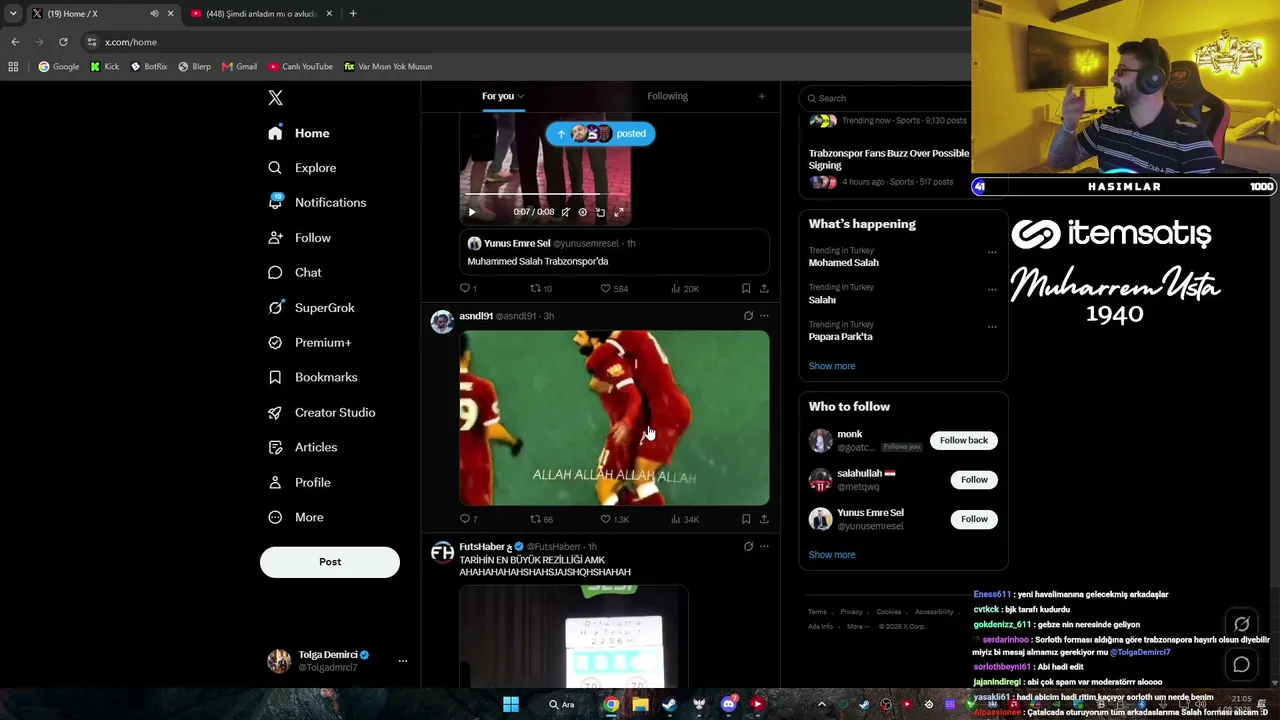Open Grok explain icon on FutsHaber post

coord(748,546)
